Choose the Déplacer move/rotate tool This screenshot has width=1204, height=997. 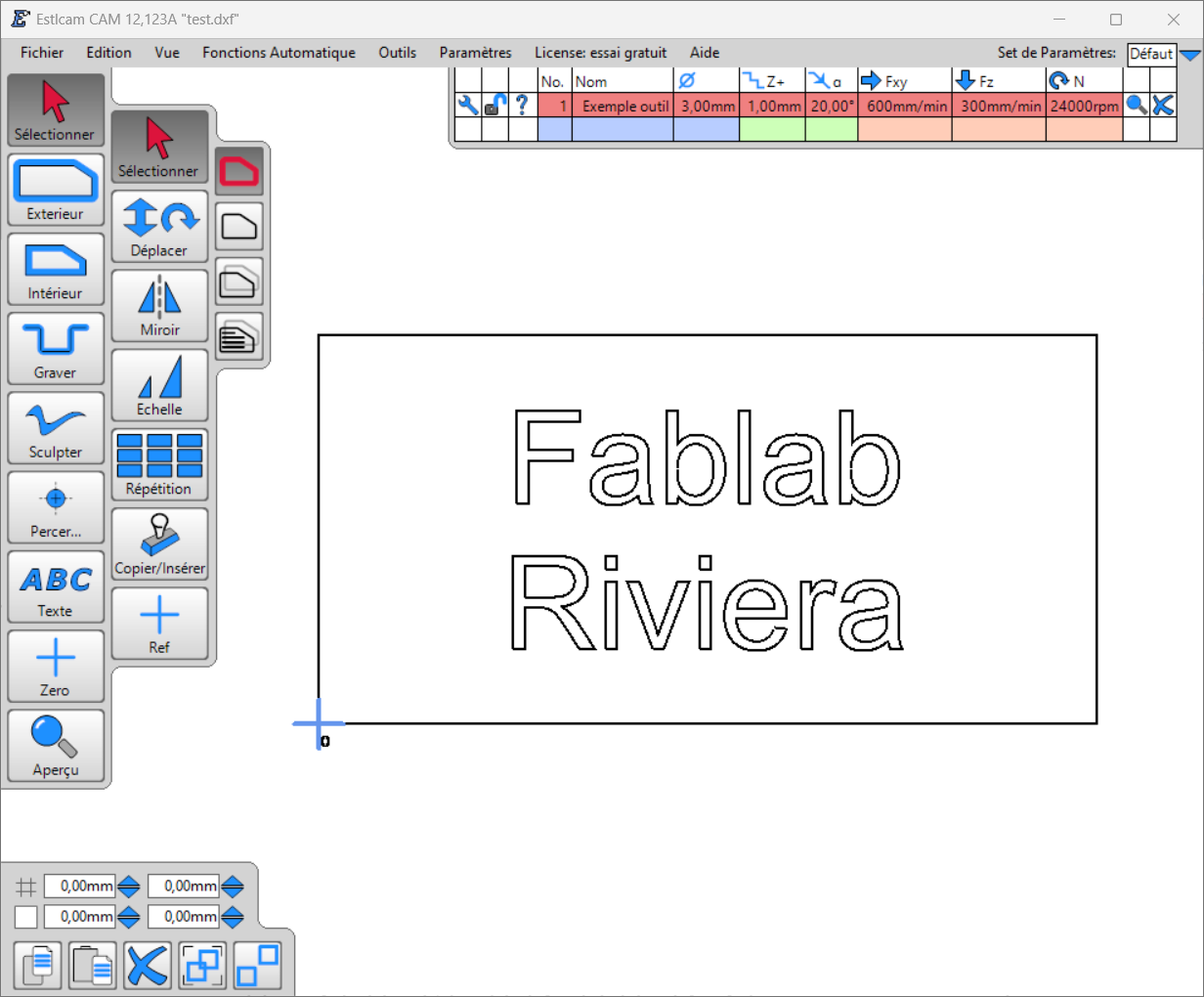159,226
